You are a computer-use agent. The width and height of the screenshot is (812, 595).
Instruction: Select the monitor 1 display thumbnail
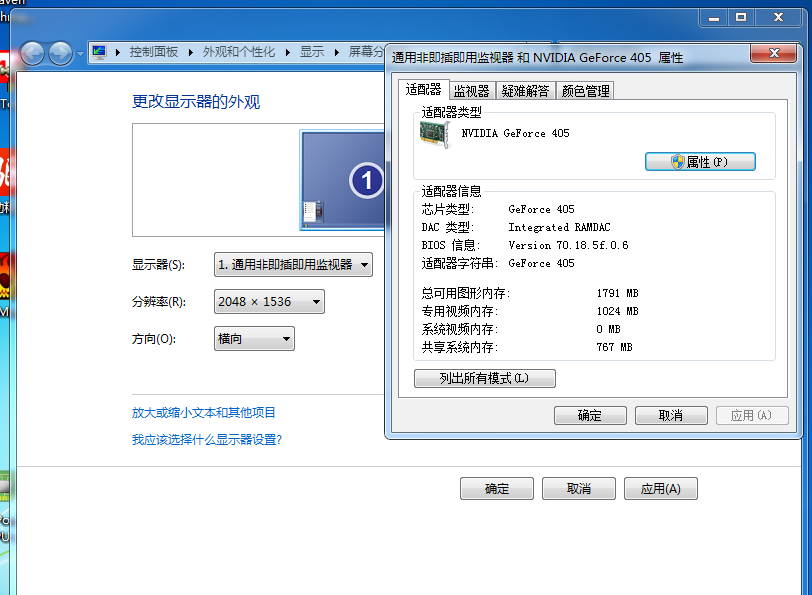click(x=343, y=180)
